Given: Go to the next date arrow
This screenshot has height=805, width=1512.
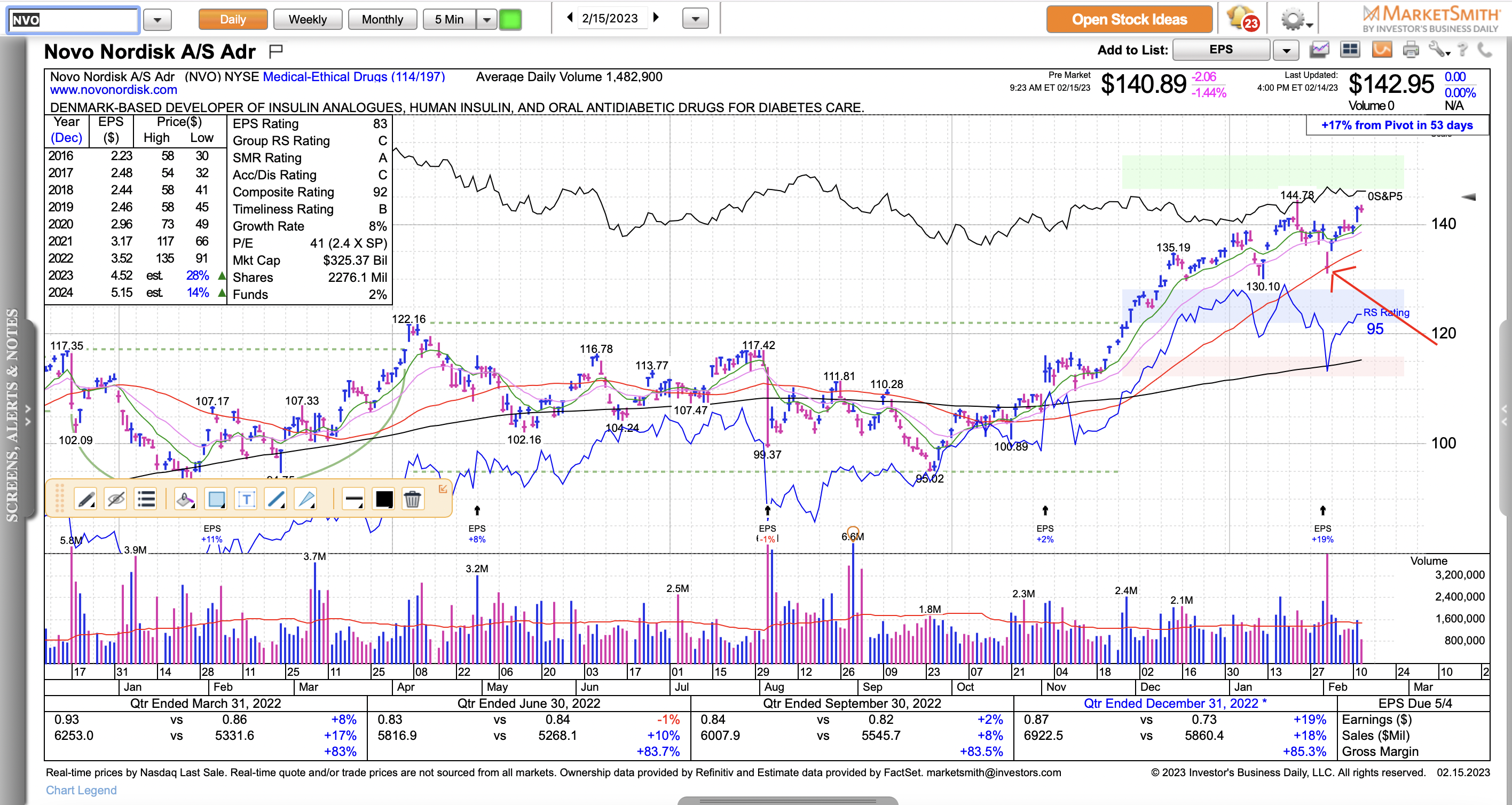Looking at the screenshot, I should pyautogui.click(x=656, y=18).
